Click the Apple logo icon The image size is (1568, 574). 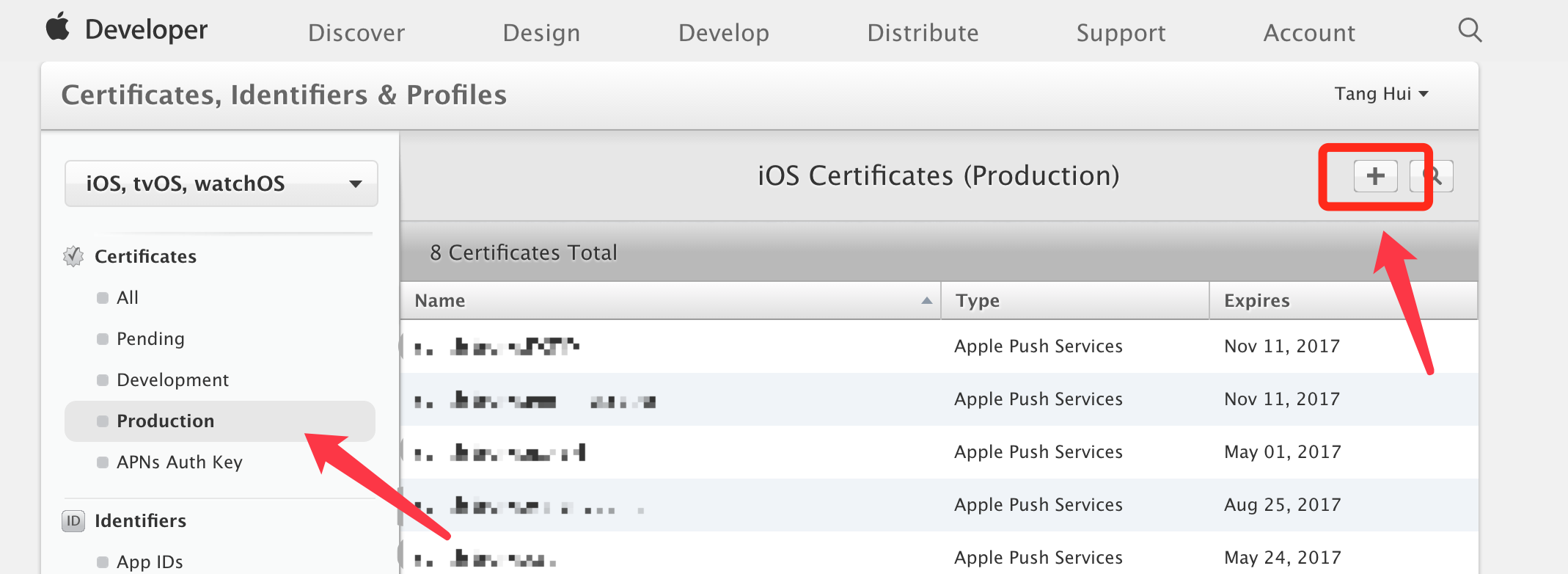coord(58,27)
